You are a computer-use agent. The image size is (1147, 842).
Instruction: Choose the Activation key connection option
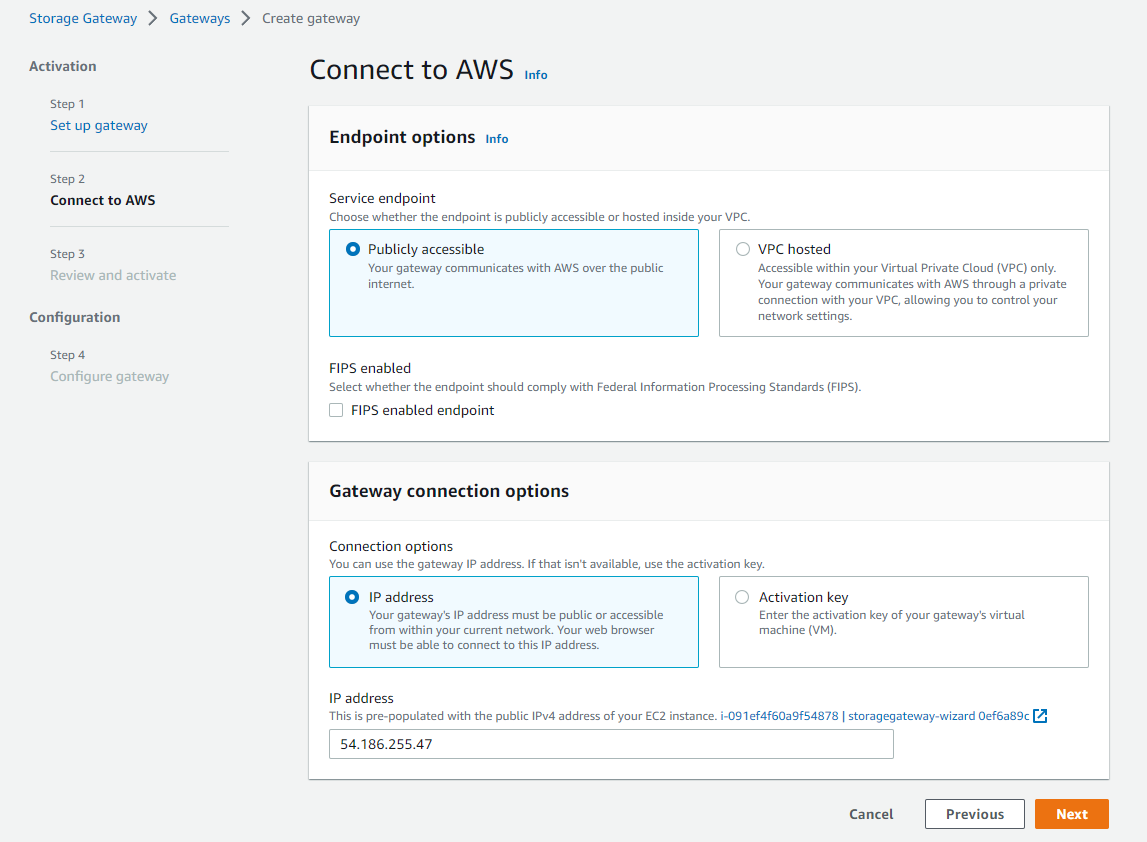point(742,597)
